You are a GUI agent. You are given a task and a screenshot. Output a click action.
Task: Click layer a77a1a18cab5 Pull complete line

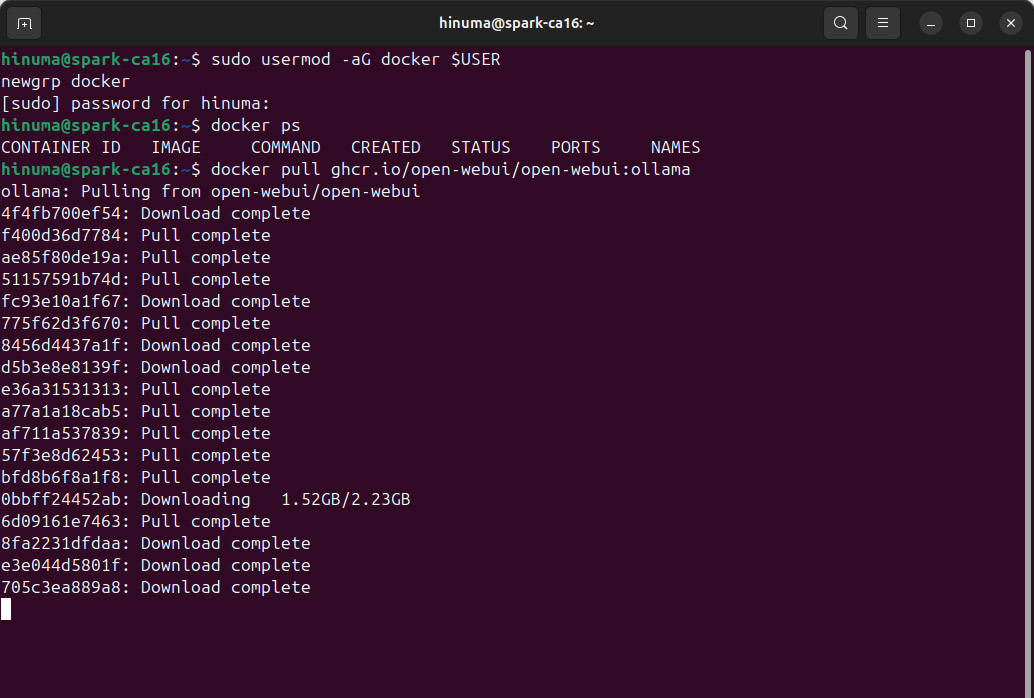pos(135,411)
